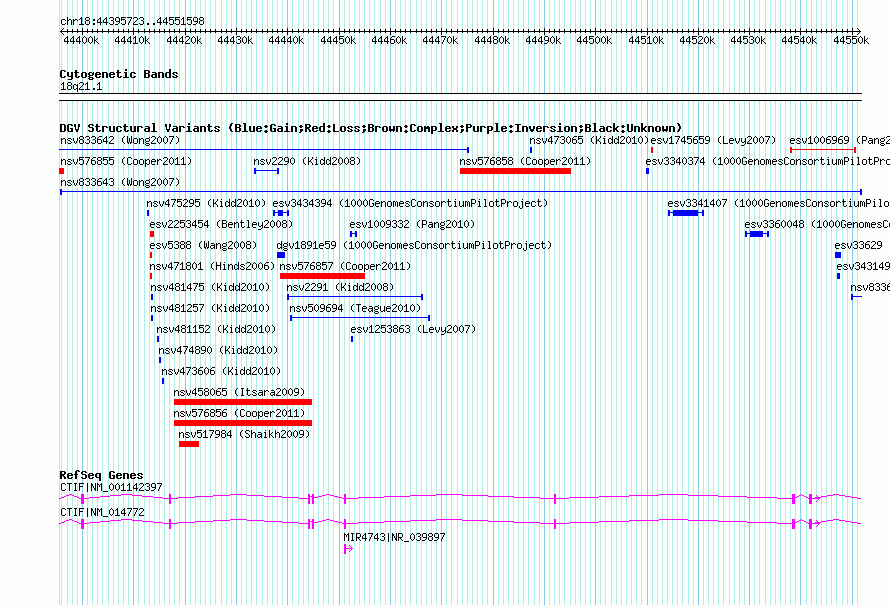
Task: Click the chr18:44395723..44551598 coordinates text
Action: (x=132, y=21)
